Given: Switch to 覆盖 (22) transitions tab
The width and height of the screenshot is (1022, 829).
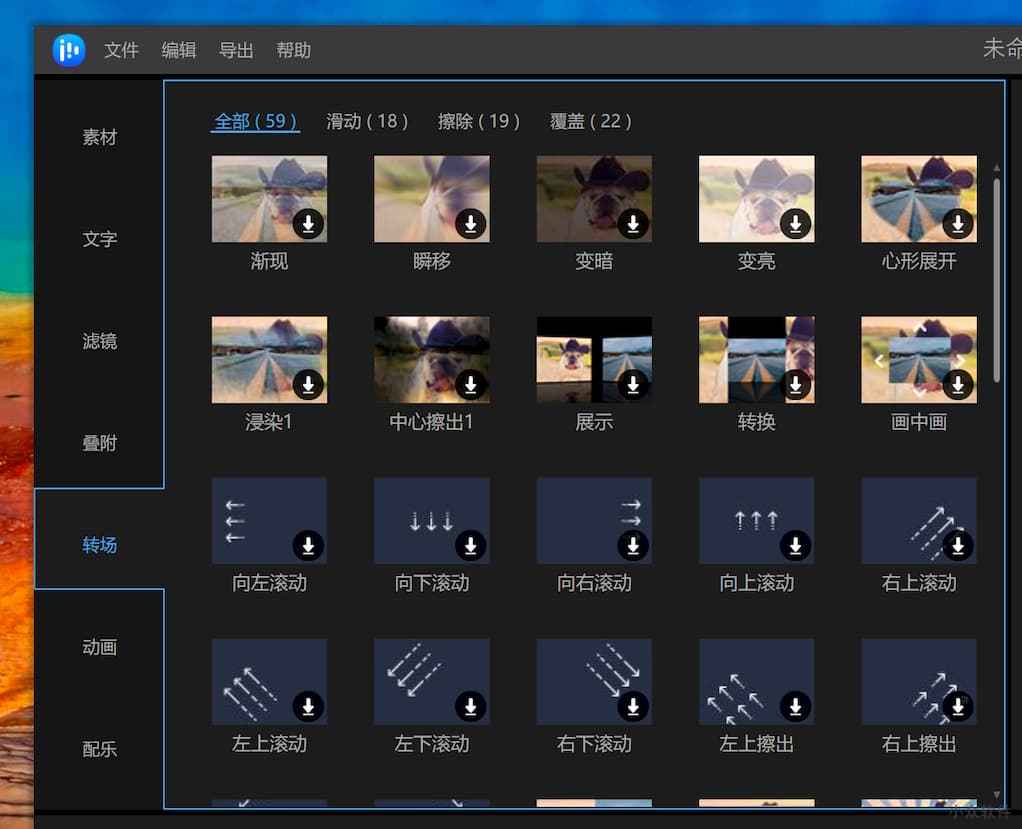Looking at the screenshot, I should (x=591, y=121).
